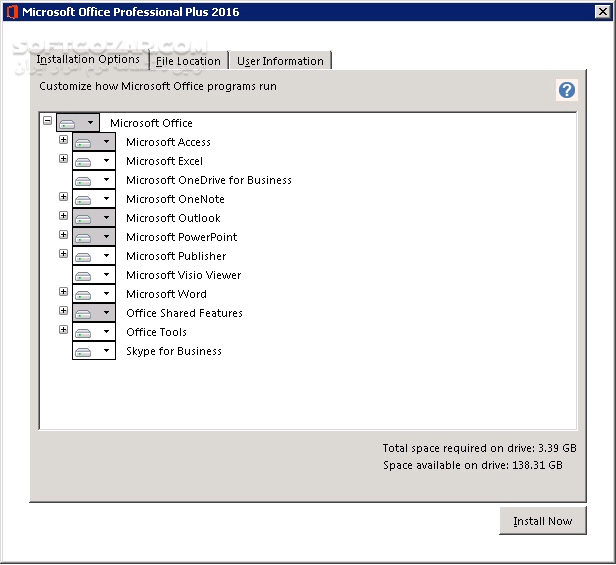Open install-state dropdown for Office Shared Features
Screen dimensions: 616x565
(x=94, y=313)
